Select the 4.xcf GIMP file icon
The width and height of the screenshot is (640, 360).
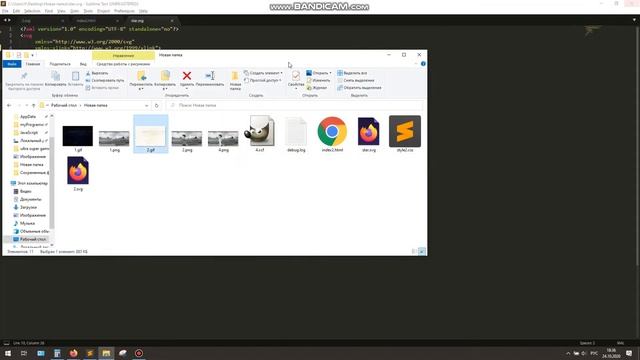[260, 131]
